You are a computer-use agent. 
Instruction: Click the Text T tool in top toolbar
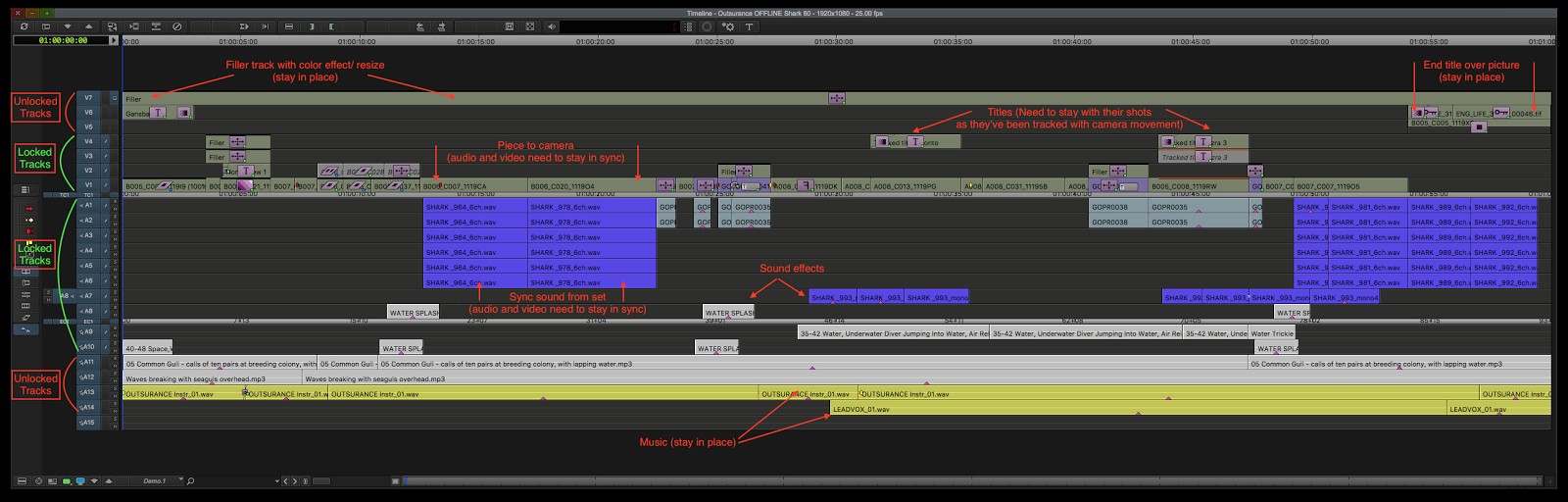point(749,26)
